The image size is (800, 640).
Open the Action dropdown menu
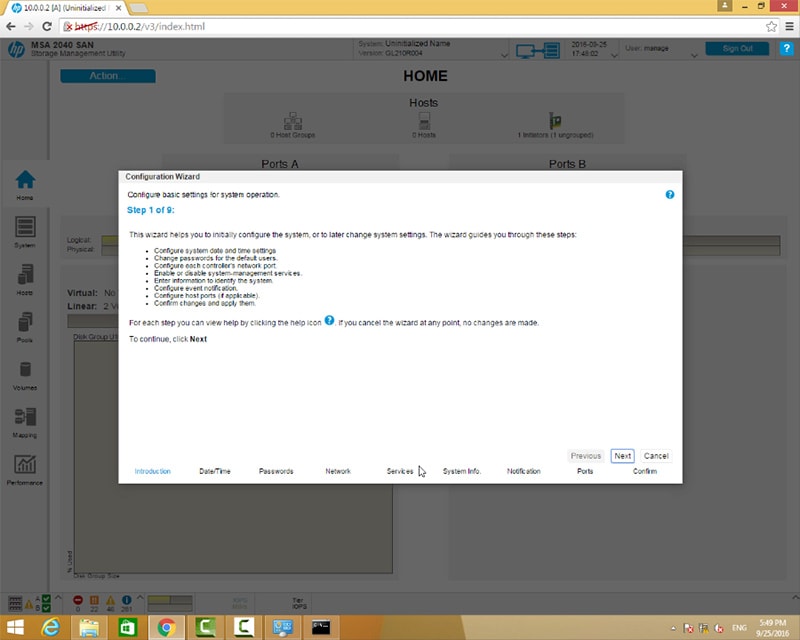click(108, 76)
